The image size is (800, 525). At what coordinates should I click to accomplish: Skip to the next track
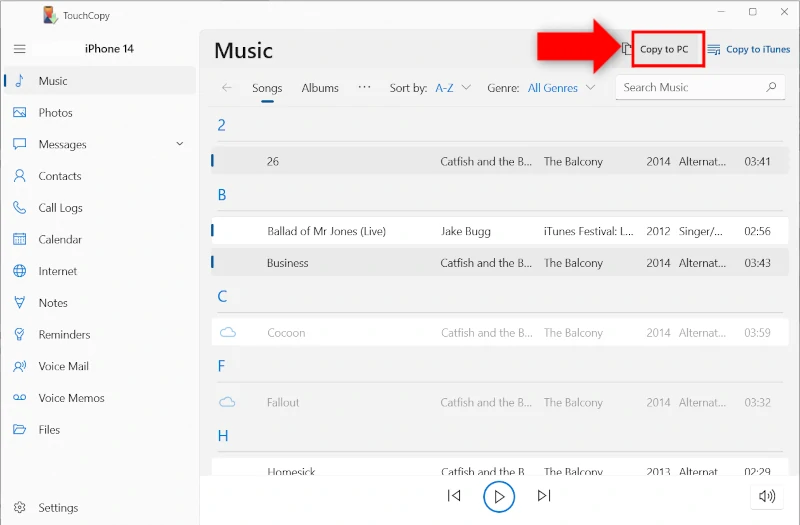pos(544,496)
